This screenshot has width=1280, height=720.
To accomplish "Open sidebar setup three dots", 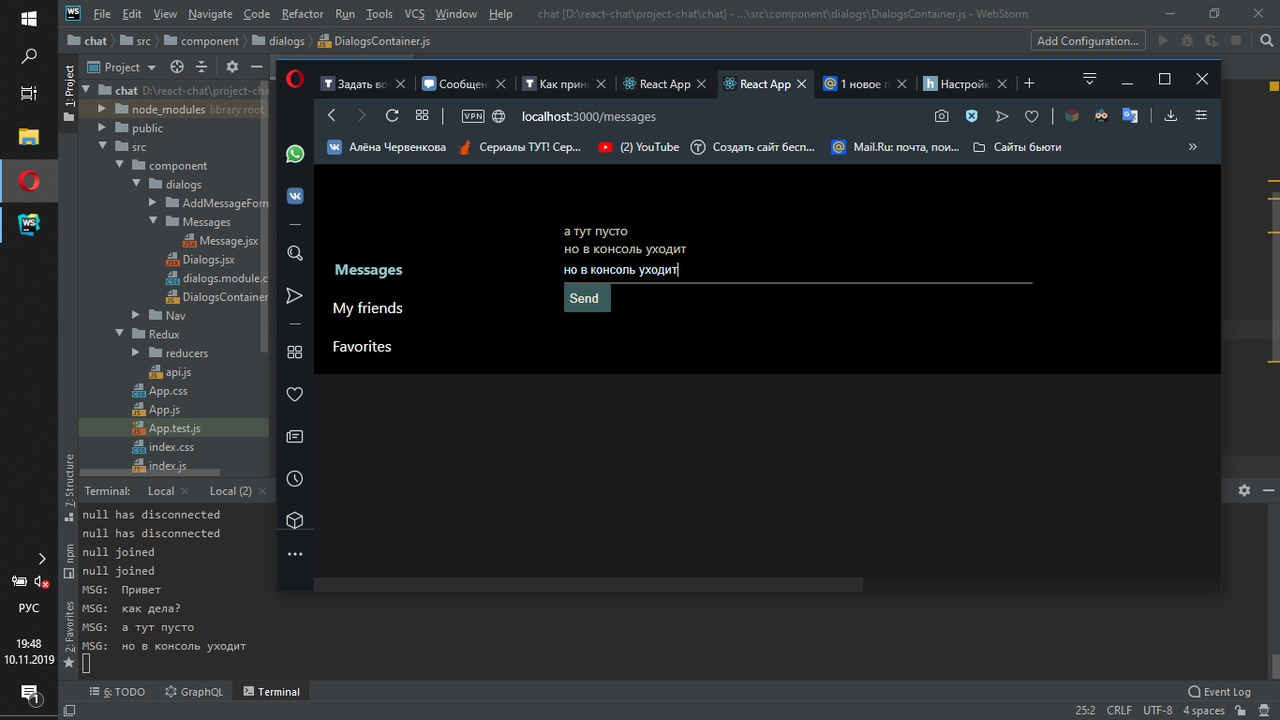I will pos(295,554).
